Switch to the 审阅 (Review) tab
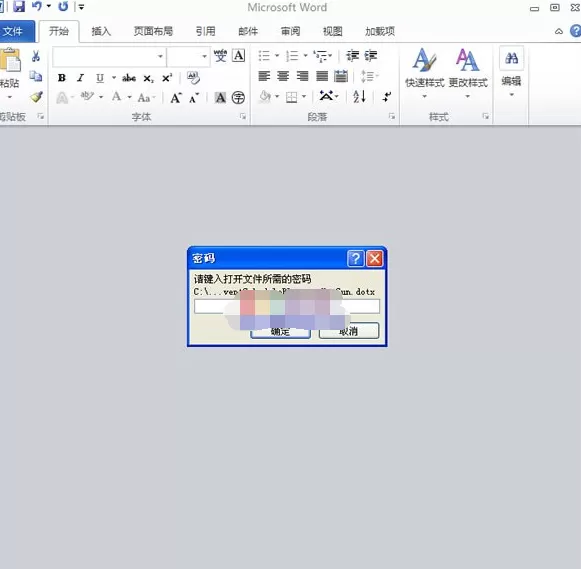Screen dimensions: 581x569 (290, 31)
